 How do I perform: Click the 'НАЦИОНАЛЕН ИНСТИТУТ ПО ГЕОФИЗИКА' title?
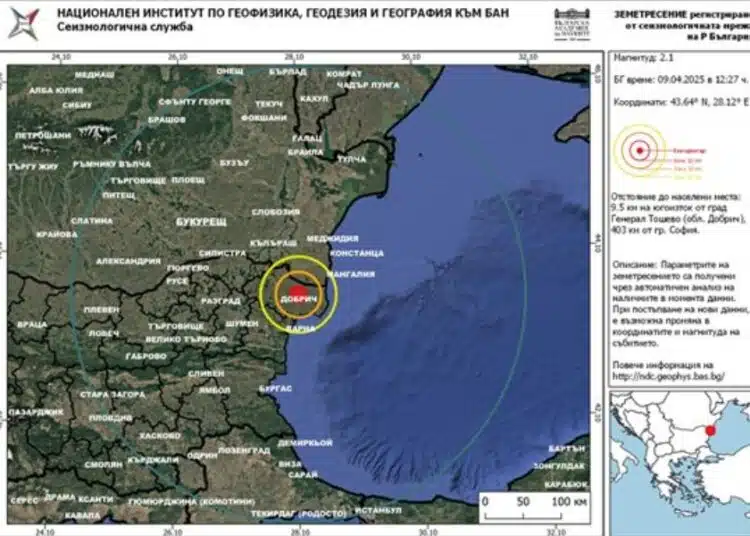coord(283,13)
